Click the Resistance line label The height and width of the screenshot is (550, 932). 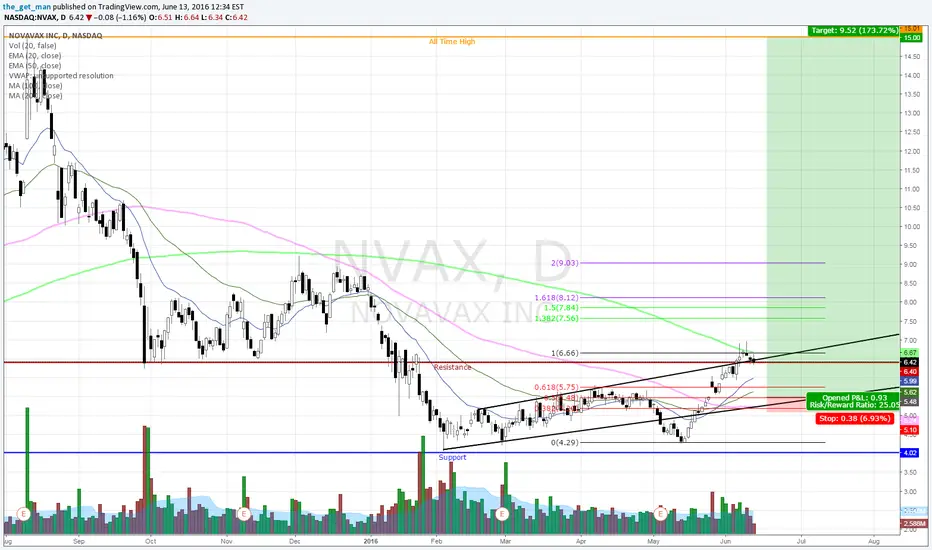pos(452,367)
